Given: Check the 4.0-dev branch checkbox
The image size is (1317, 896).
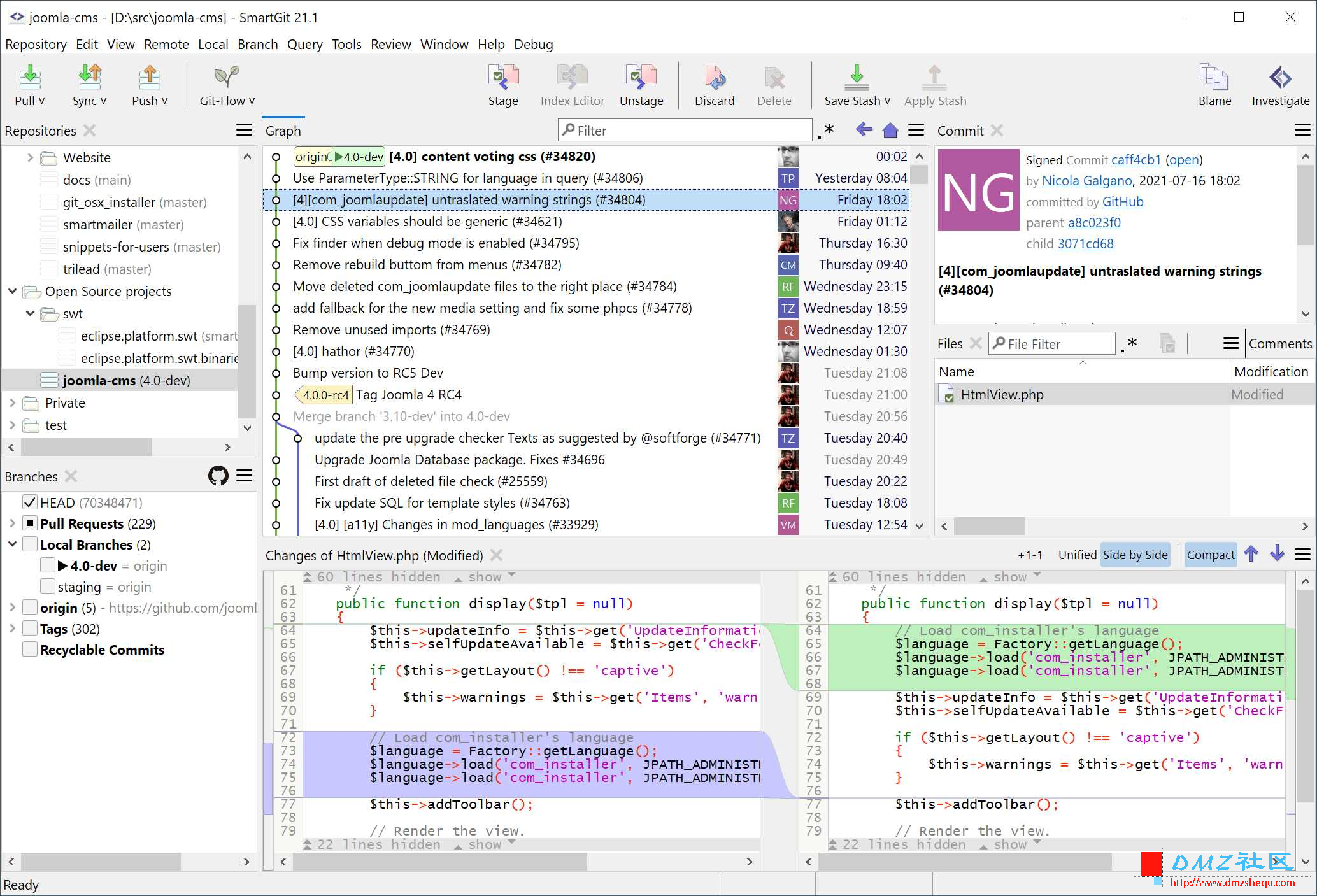Looking at the screenshot, I should point(47,565).
